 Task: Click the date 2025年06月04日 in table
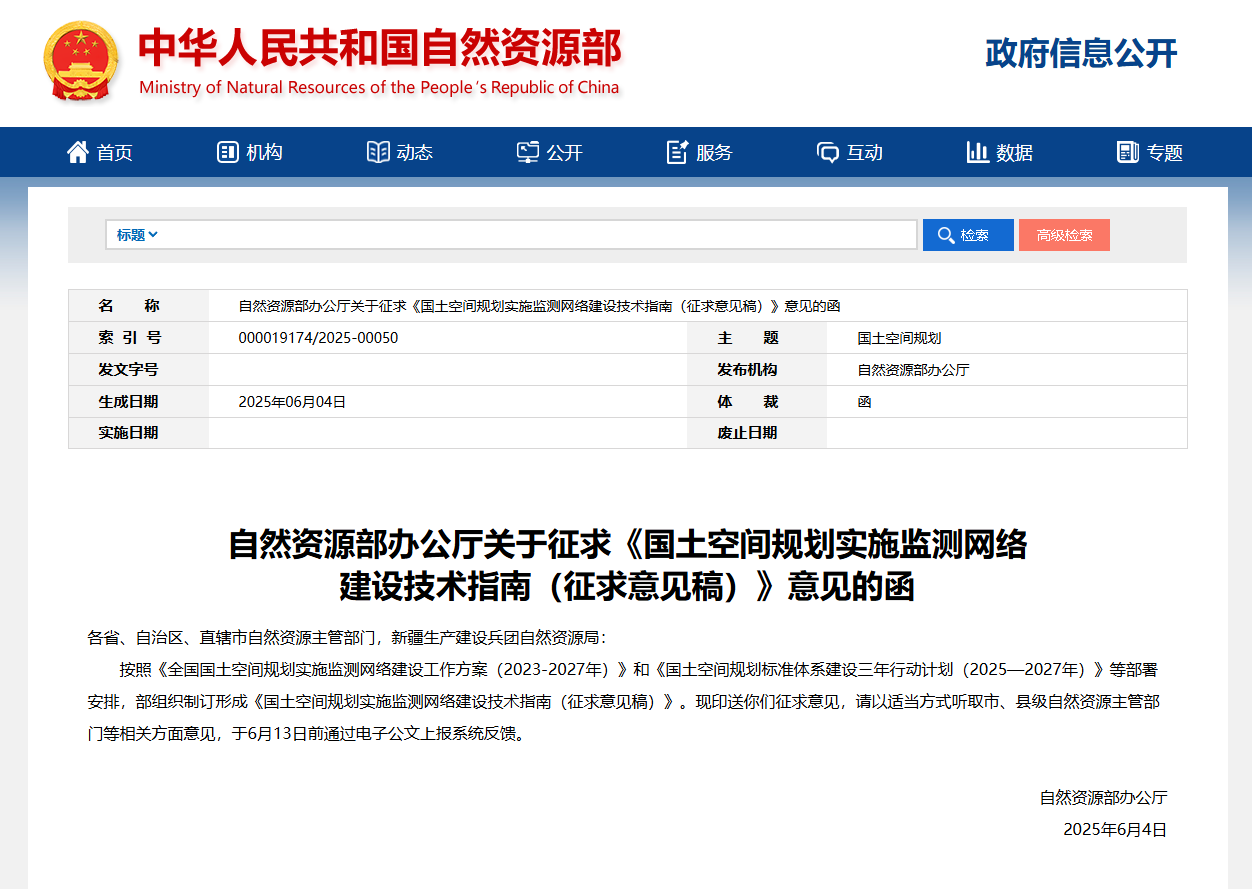tap(292, 402)
